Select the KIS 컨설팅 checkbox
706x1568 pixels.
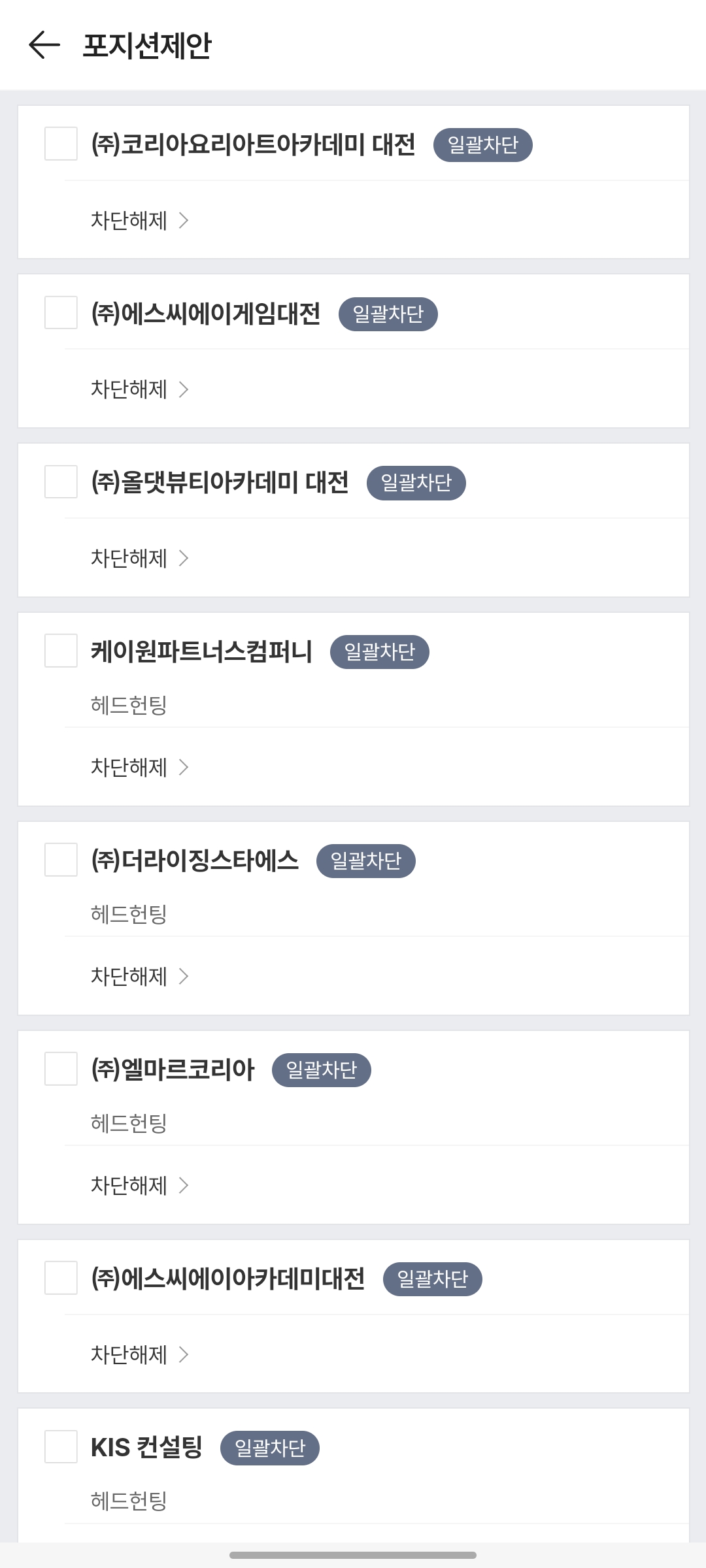pyautogui.click(x=61, y=1446)
